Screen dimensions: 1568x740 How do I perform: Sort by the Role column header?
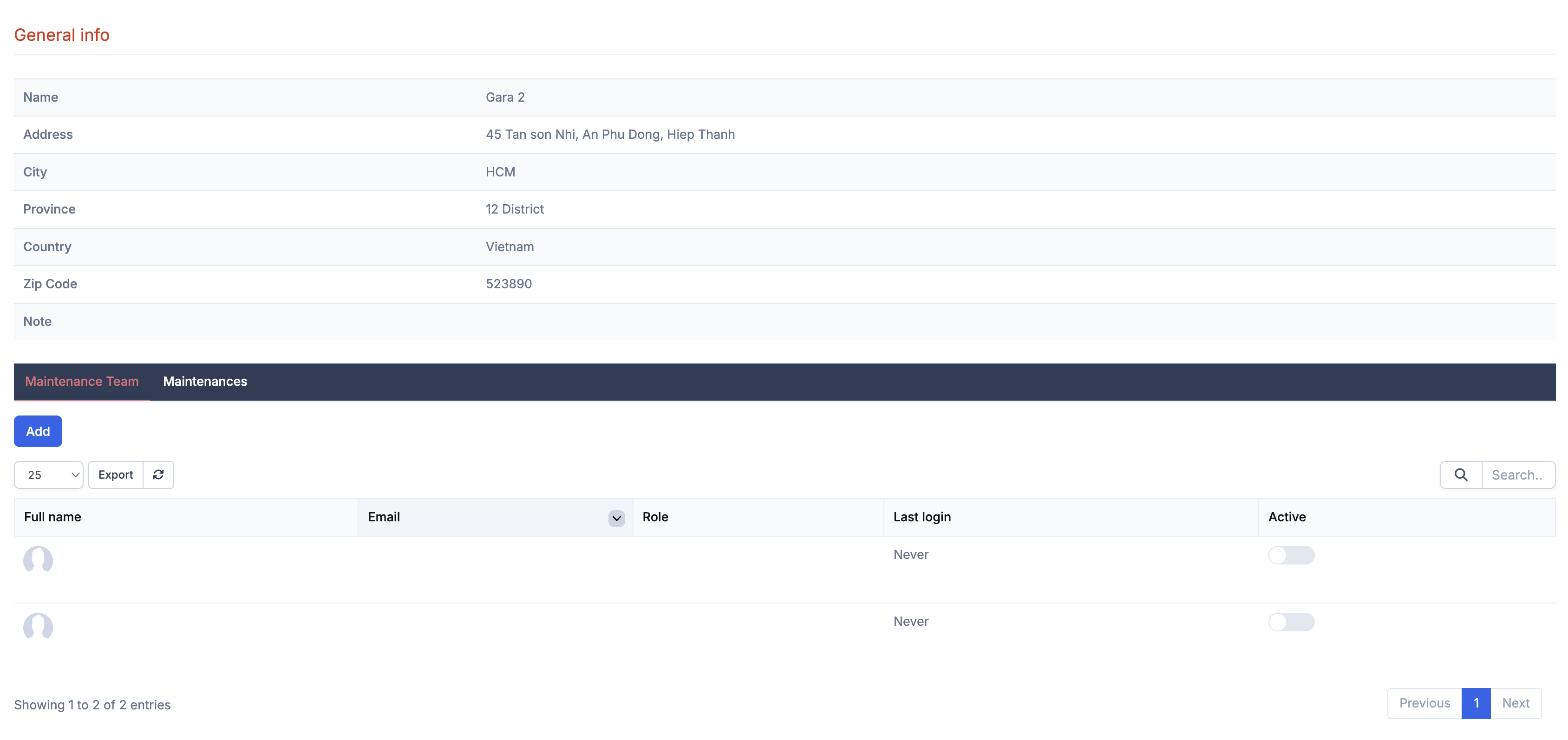tap(655, 517)
